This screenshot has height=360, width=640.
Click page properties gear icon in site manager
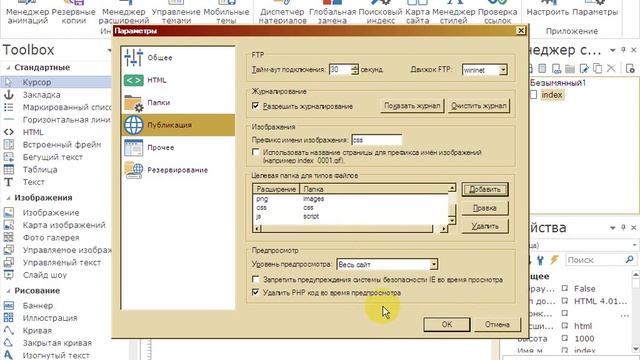click(630, 69)
